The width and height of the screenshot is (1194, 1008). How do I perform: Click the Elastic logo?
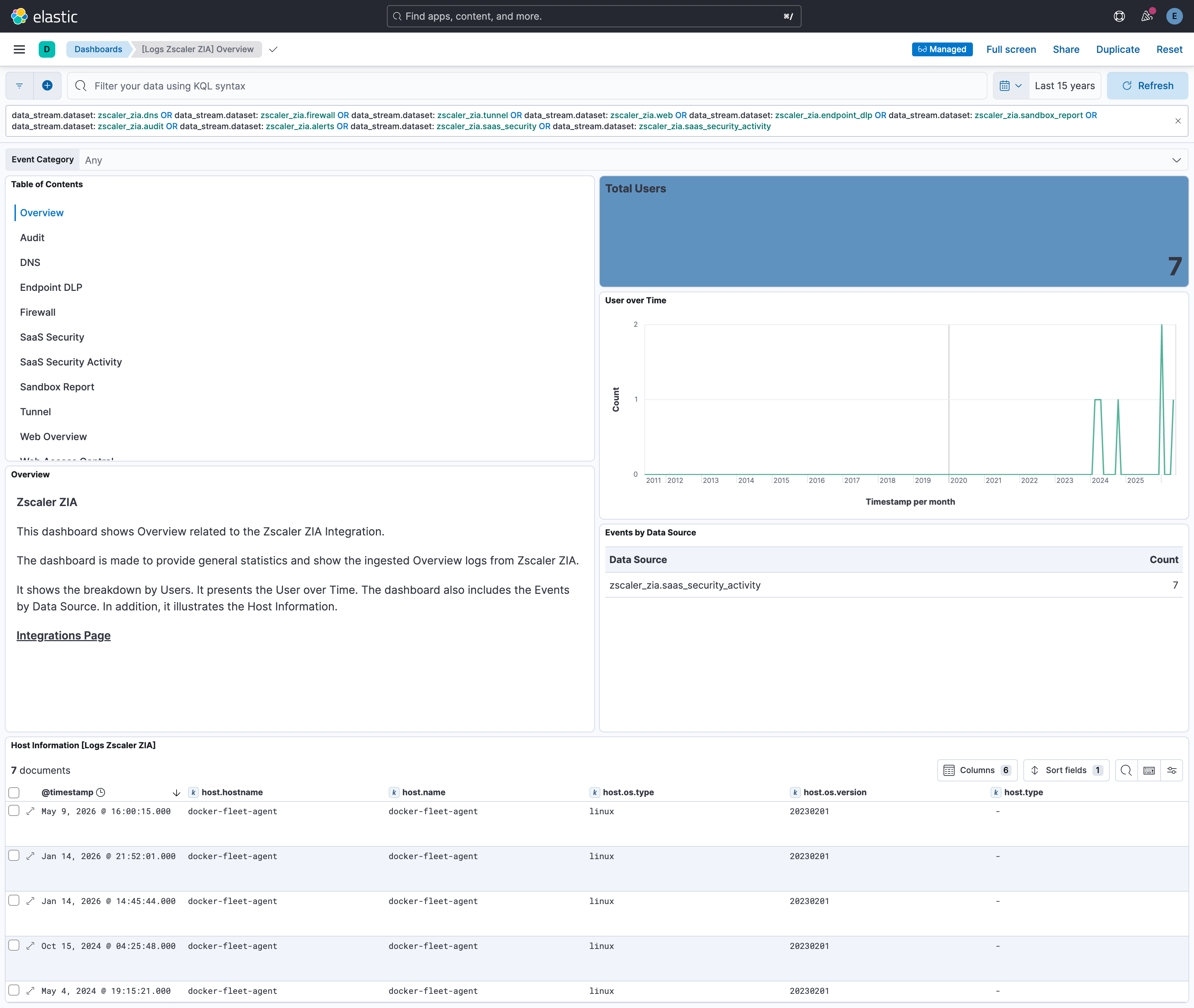(x=44, y=16)
